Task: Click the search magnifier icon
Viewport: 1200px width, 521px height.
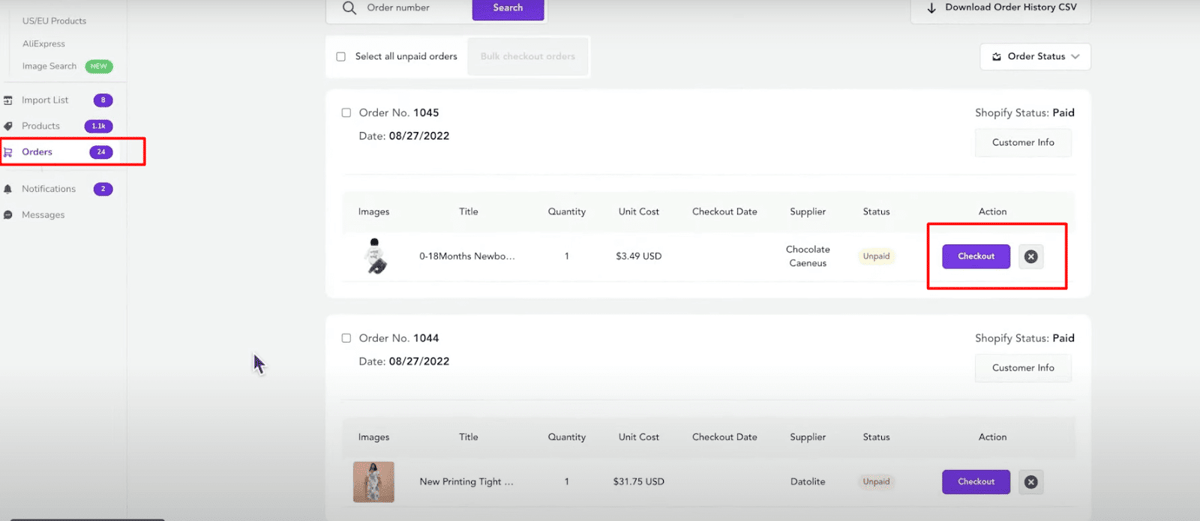Action: point(349,8)
